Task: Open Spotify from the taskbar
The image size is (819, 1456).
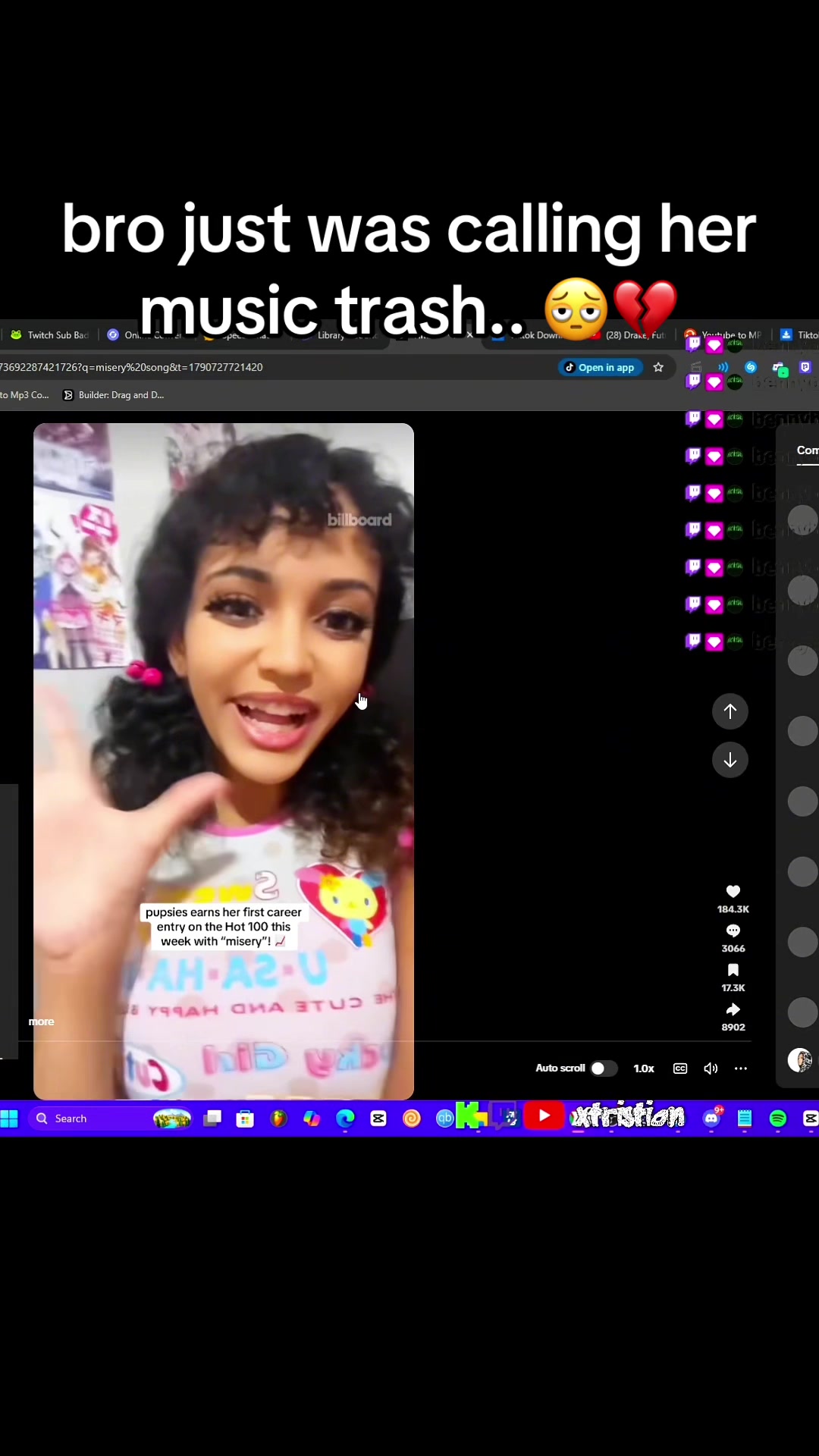Action: click(778, 1119)
